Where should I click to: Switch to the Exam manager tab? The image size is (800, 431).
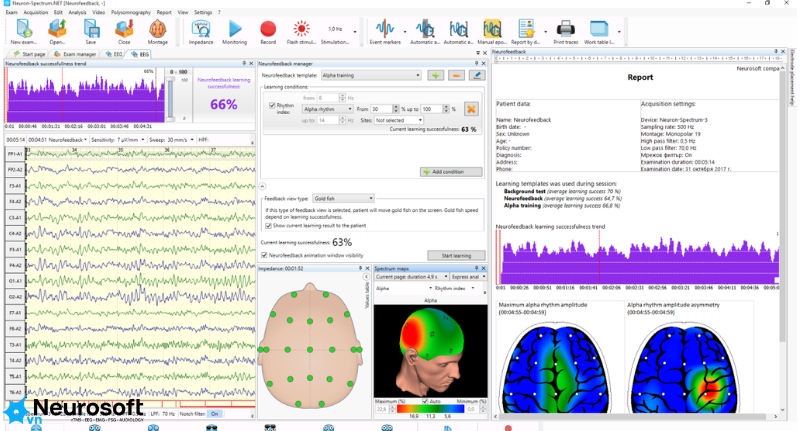(75, 54)
